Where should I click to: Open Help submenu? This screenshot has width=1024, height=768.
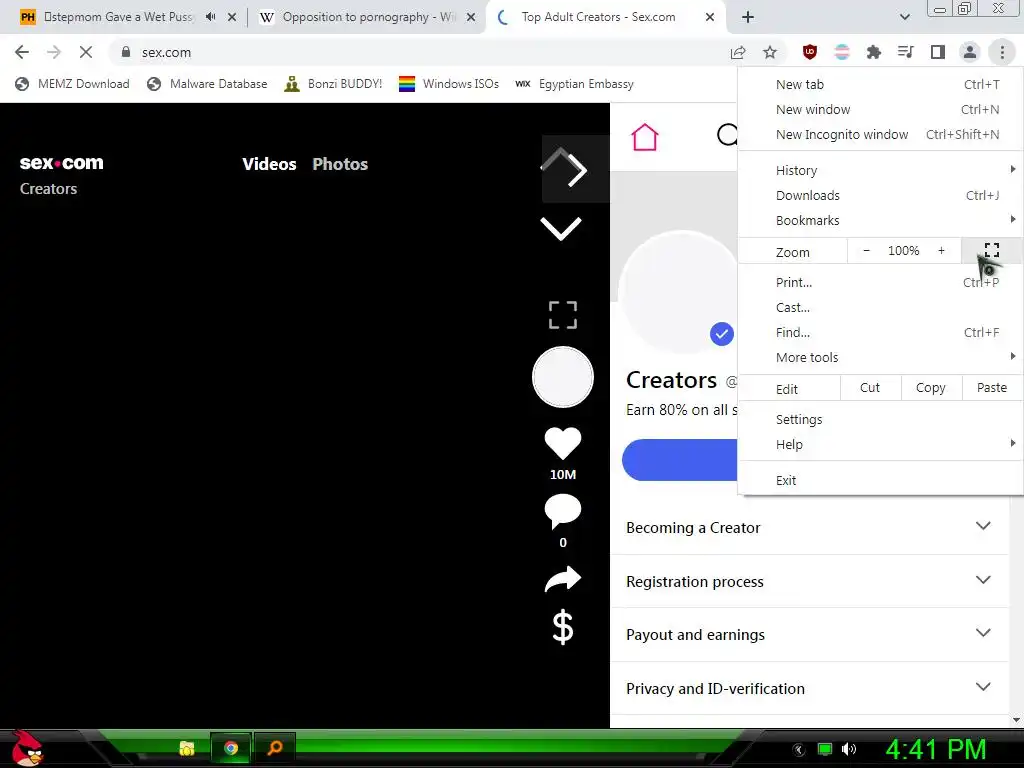(880, 444)
